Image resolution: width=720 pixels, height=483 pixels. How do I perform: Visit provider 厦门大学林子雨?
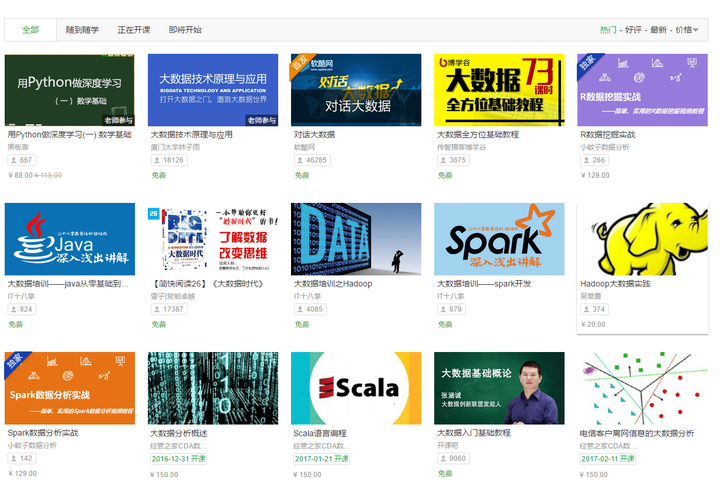pos(175,147)
